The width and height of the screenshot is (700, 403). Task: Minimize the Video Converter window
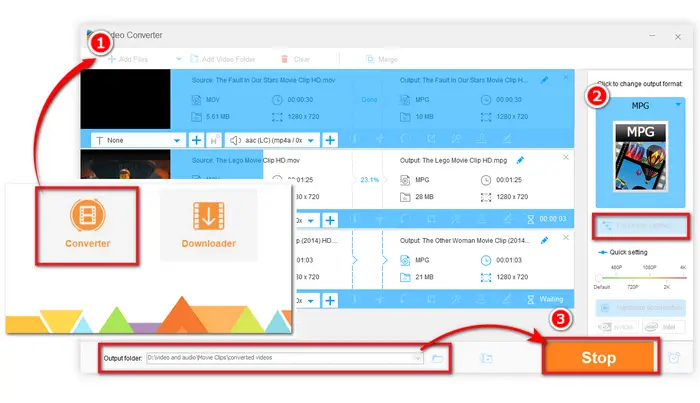(652, 35)
